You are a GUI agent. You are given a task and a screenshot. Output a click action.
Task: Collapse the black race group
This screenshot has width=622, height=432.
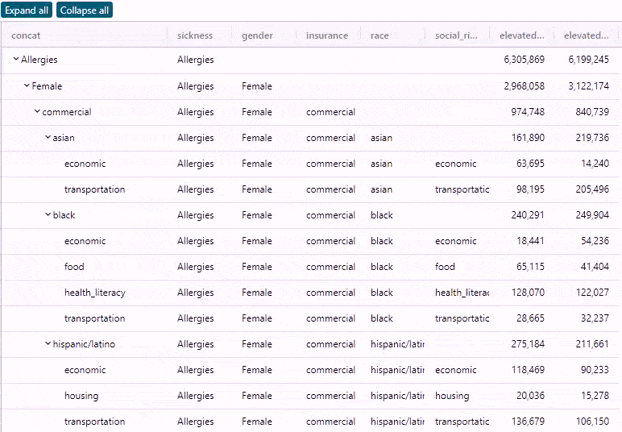click(x=47, y=215)
